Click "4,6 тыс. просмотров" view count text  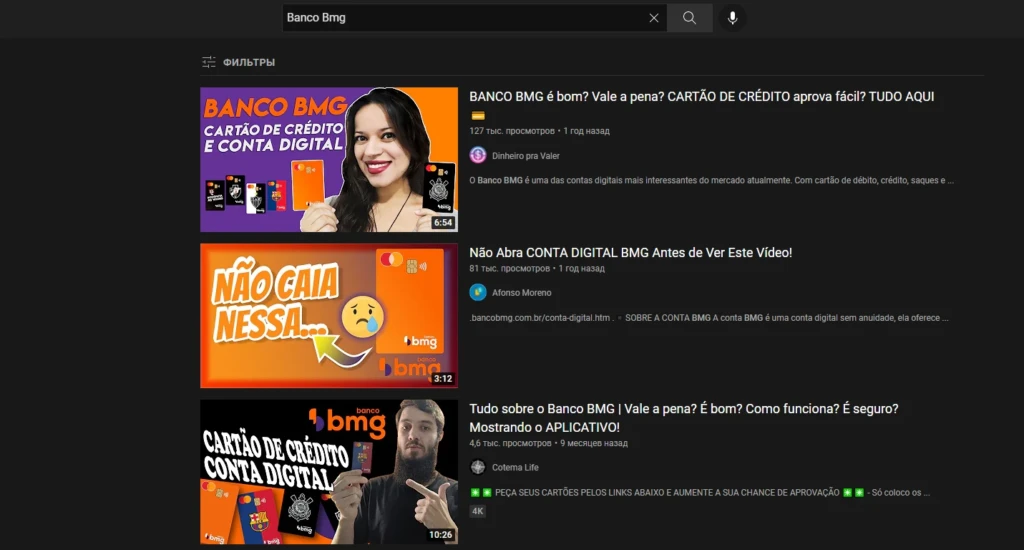tap(510, 443)
